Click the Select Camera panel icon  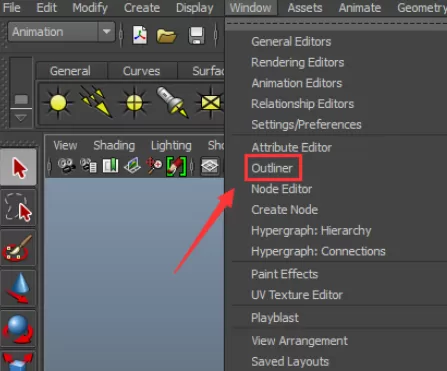click(x=66, y=166)
